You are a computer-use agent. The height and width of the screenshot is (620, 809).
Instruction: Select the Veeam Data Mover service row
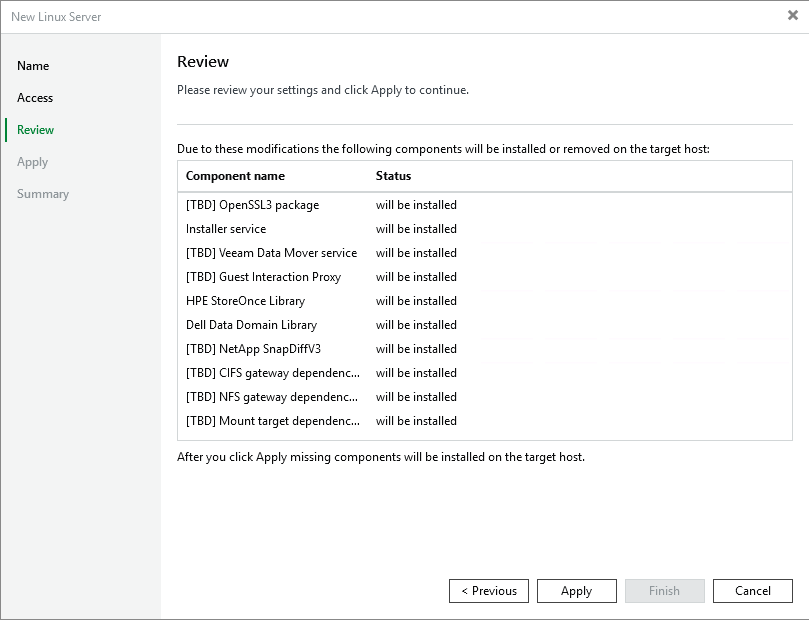tap(271, 253)
